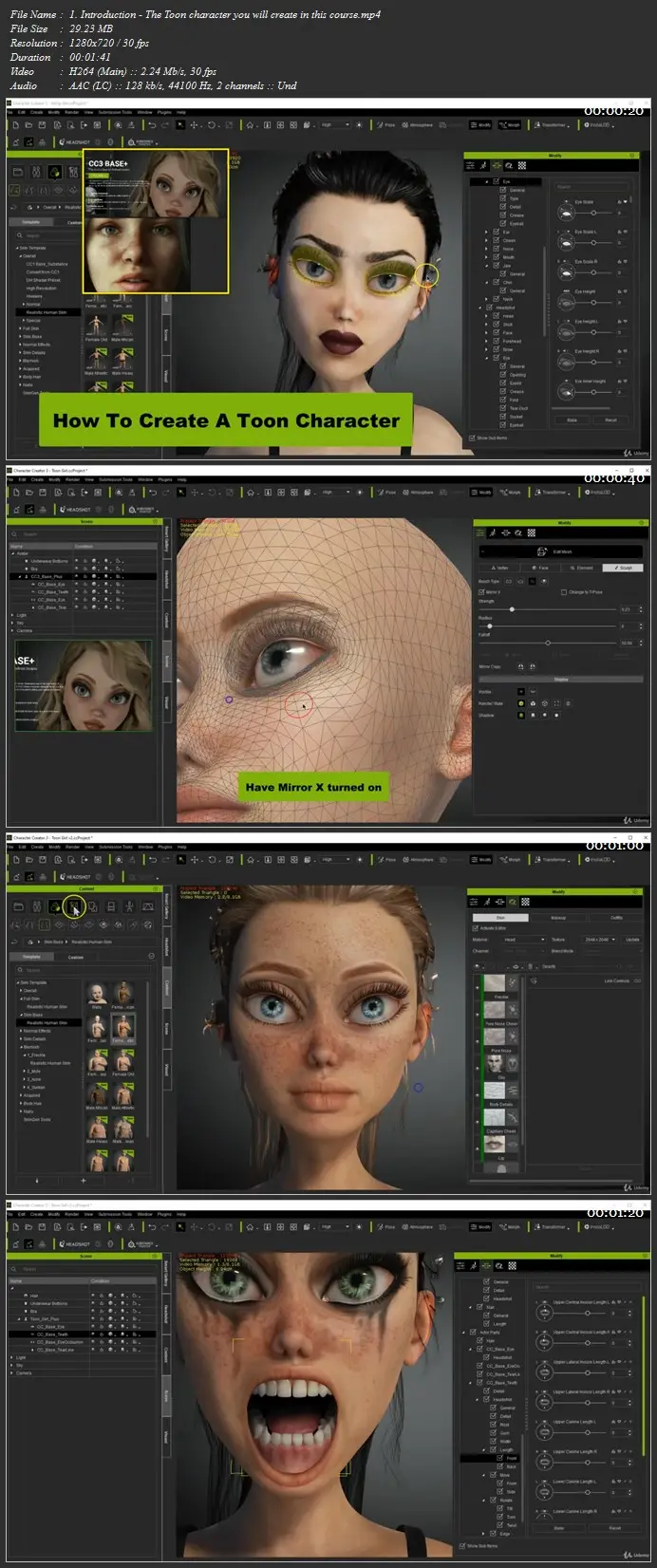657x1568 pixels.
Task: Switch to the Makeup tab in the 00:01:00 frame
Action: (558, 918)
